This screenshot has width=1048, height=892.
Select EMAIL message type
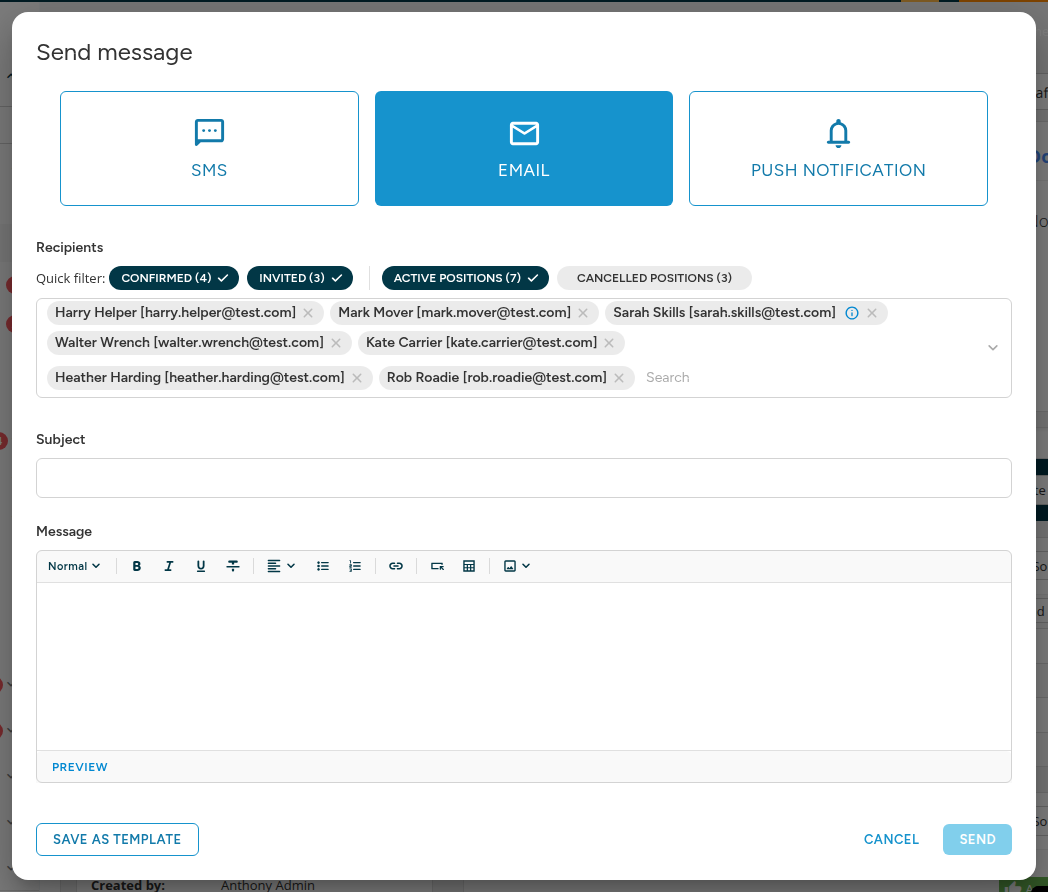coord(523,148)
